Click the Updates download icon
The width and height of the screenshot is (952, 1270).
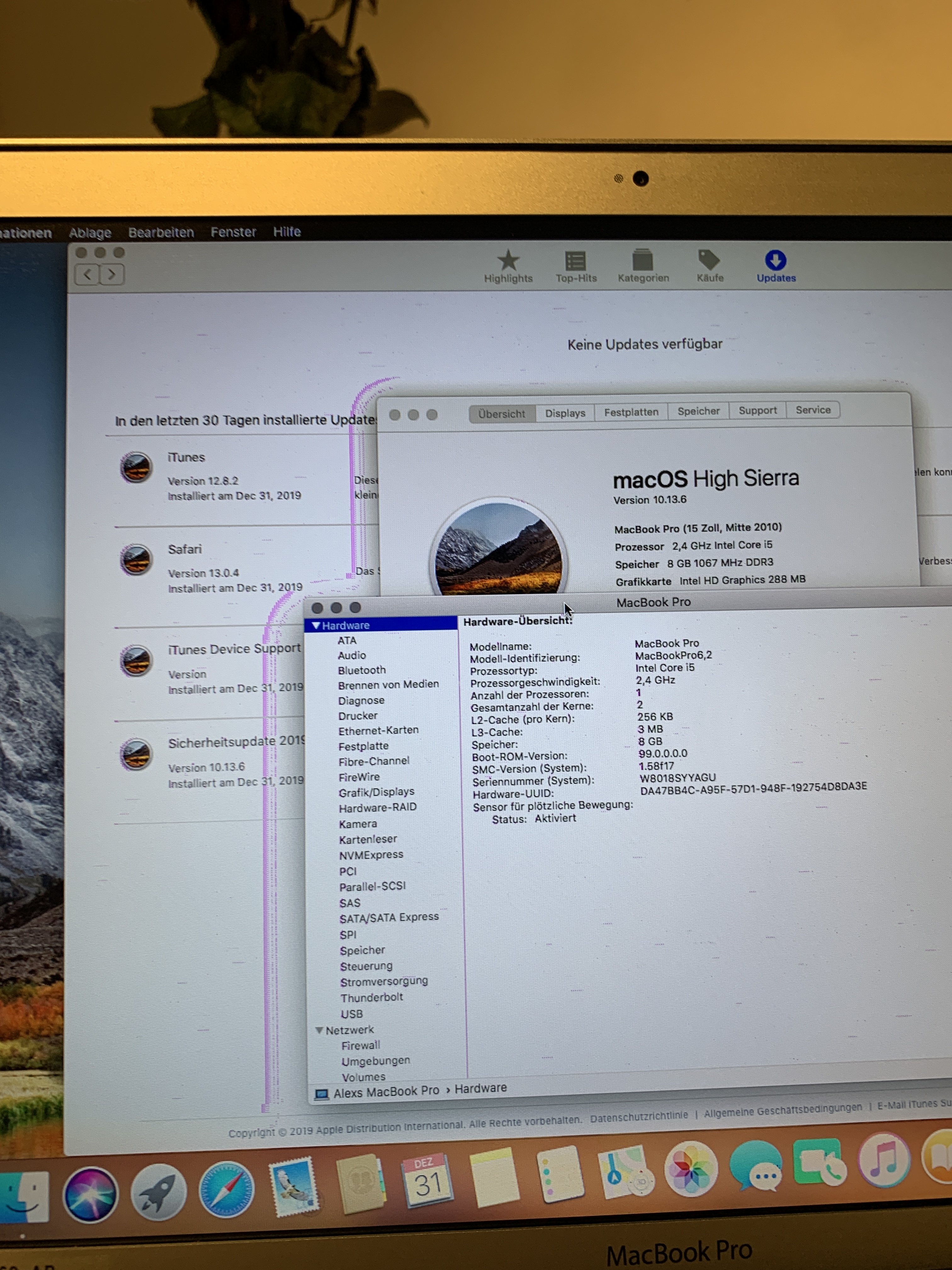point(775,260)
